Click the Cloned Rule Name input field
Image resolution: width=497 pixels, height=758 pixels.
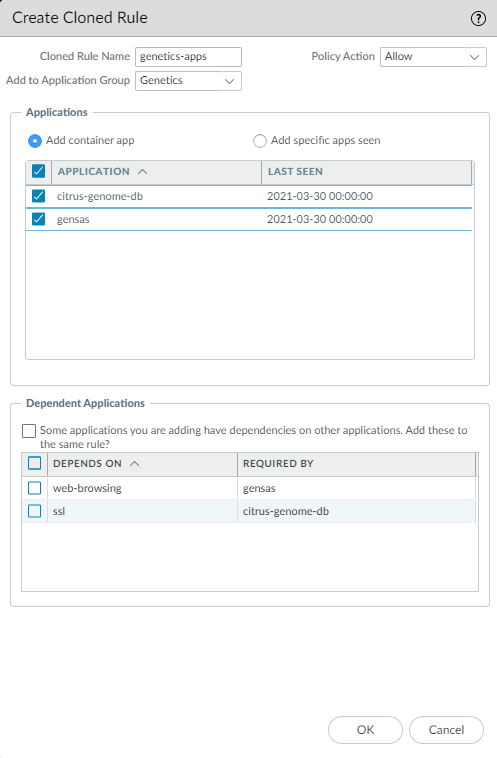coord(188,57)
